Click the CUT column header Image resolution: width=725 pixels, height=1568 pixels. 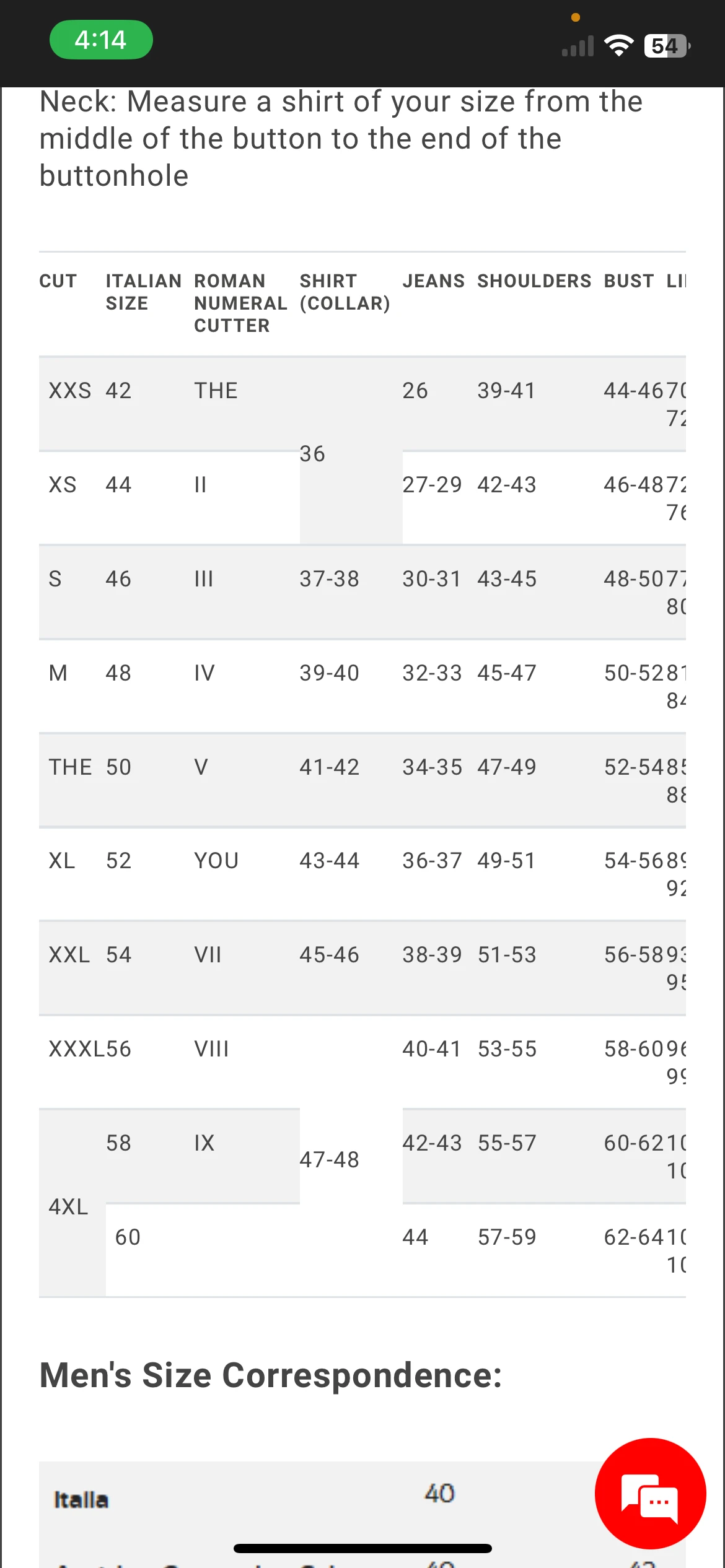click(58, 281)
